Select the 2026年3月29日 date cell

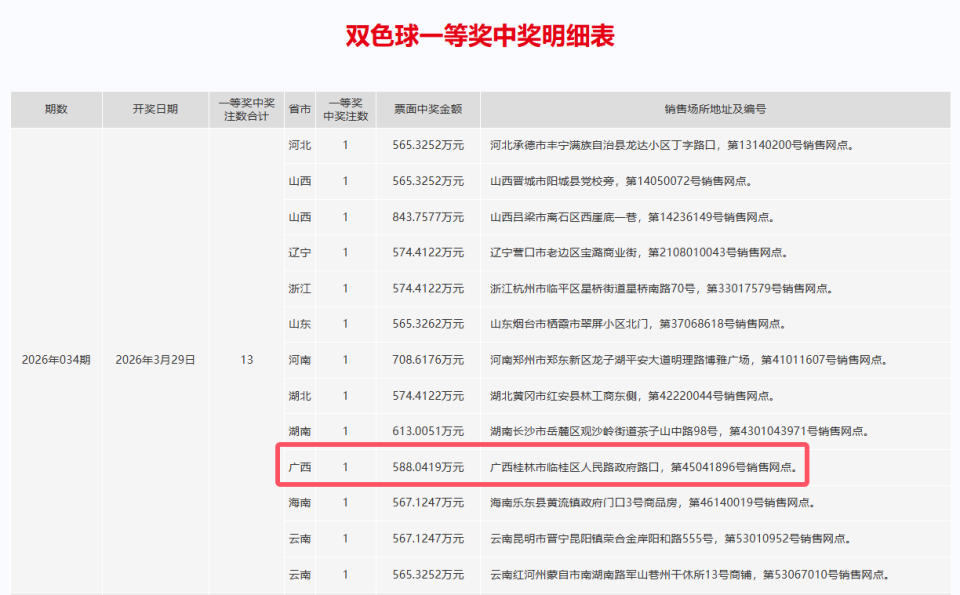pos(156,360)
